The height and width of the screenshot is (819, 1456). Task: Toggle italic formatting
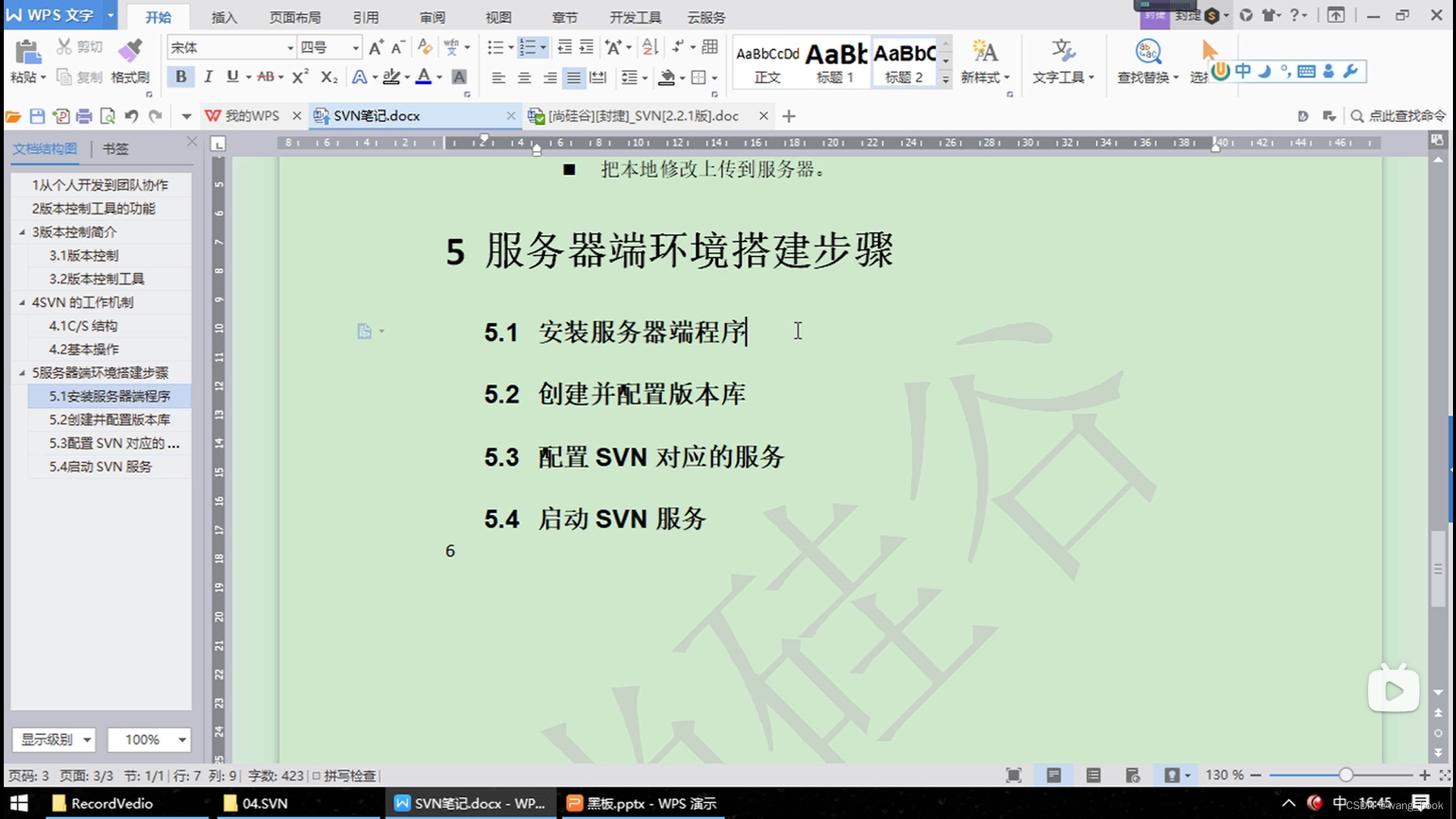coord(208,76)
